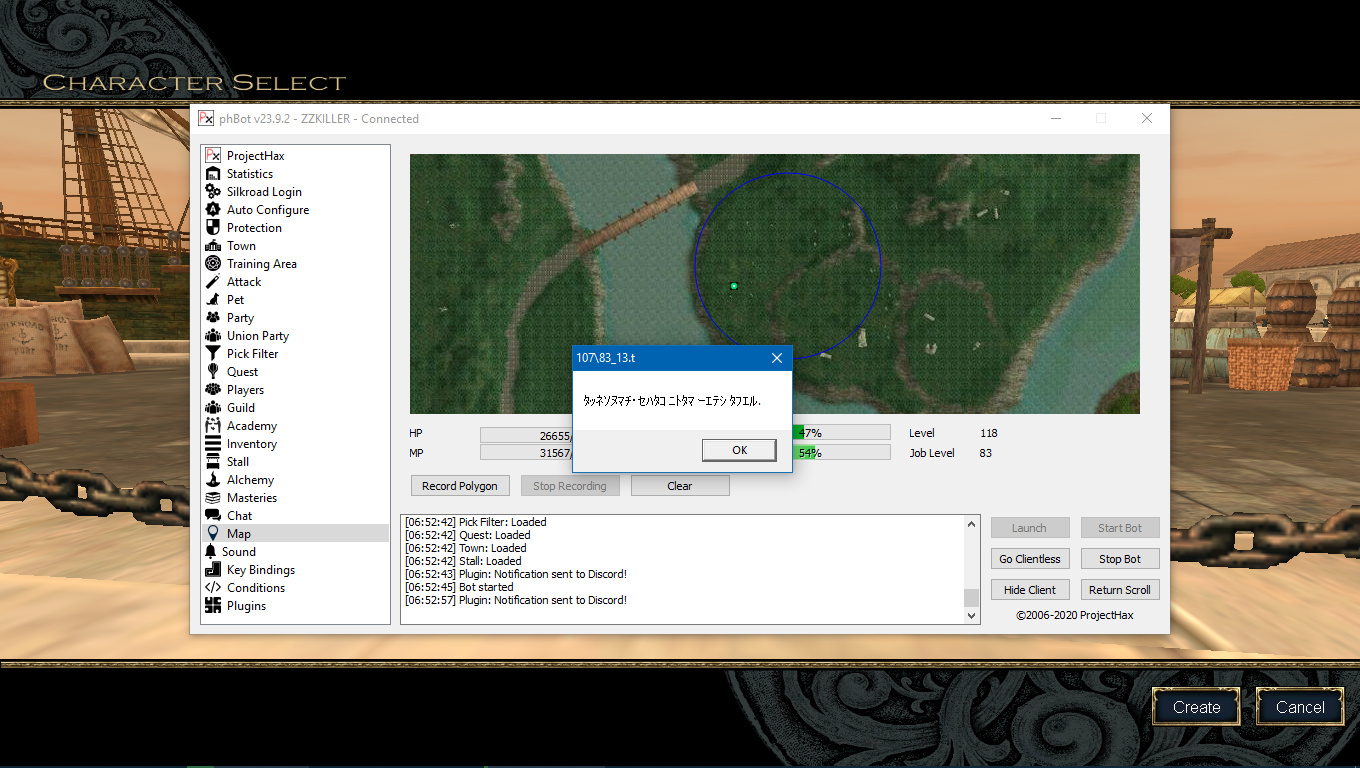Switch to the Union Party section

[257, 336]
